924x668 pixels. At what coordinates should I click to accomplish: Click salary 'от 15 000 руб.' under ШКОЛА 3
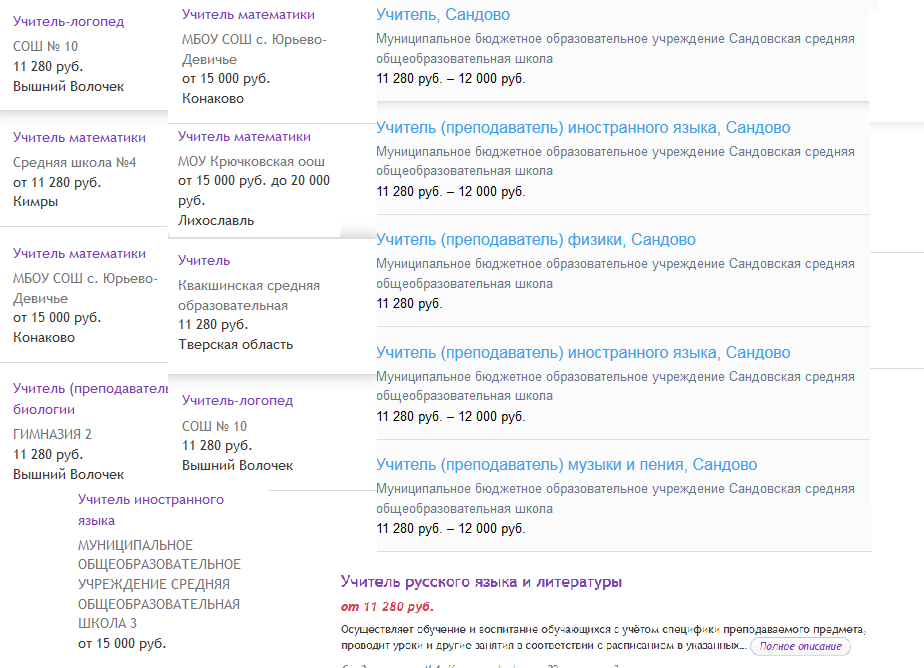(121, 643)
